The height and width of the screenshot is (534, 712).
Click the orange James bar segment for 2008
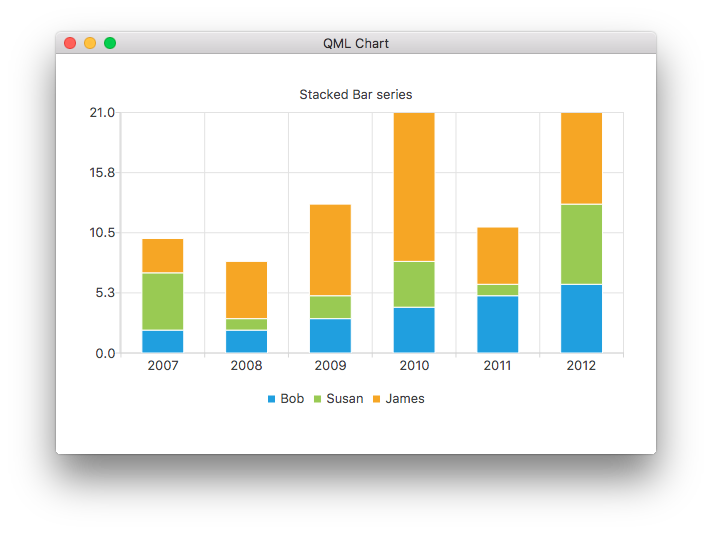pos(246,290)
